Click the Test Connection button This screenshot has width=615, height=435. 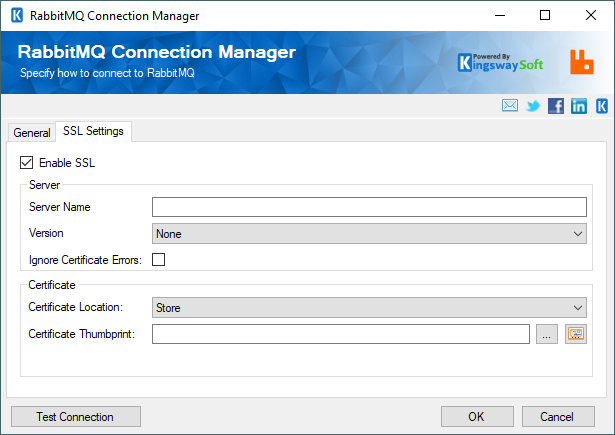coord(76,417)
